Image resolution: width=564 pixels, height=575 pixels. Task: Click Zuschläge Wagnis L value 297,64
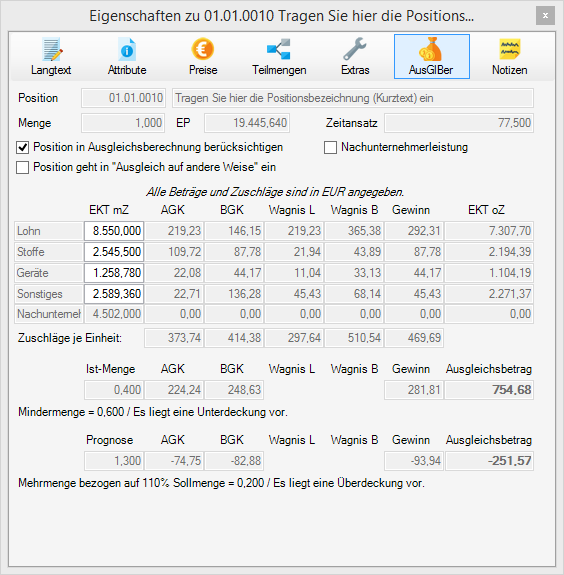(294, 338)
